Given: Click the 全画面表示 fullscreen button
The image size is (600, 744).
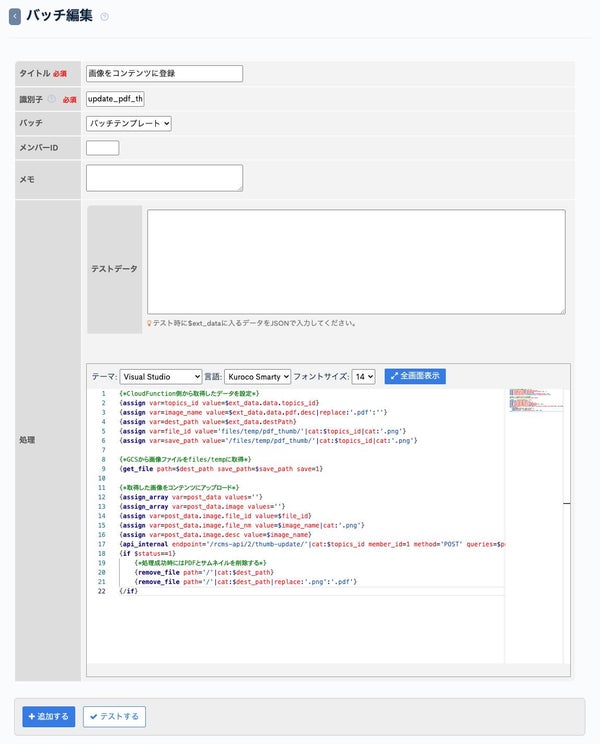Looking at the screenshot, I should [x=415, y=376].
